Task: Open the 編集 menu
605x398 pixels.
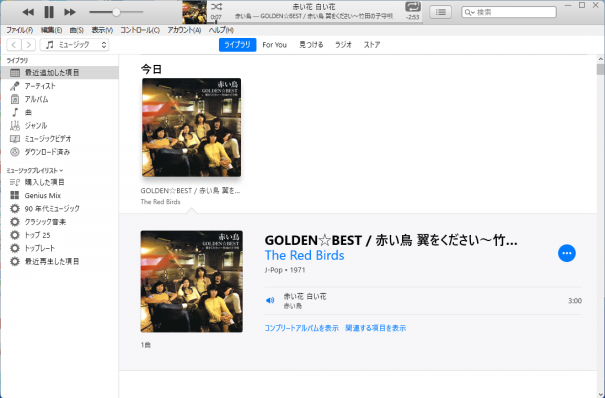Action: tap(51, 30)
